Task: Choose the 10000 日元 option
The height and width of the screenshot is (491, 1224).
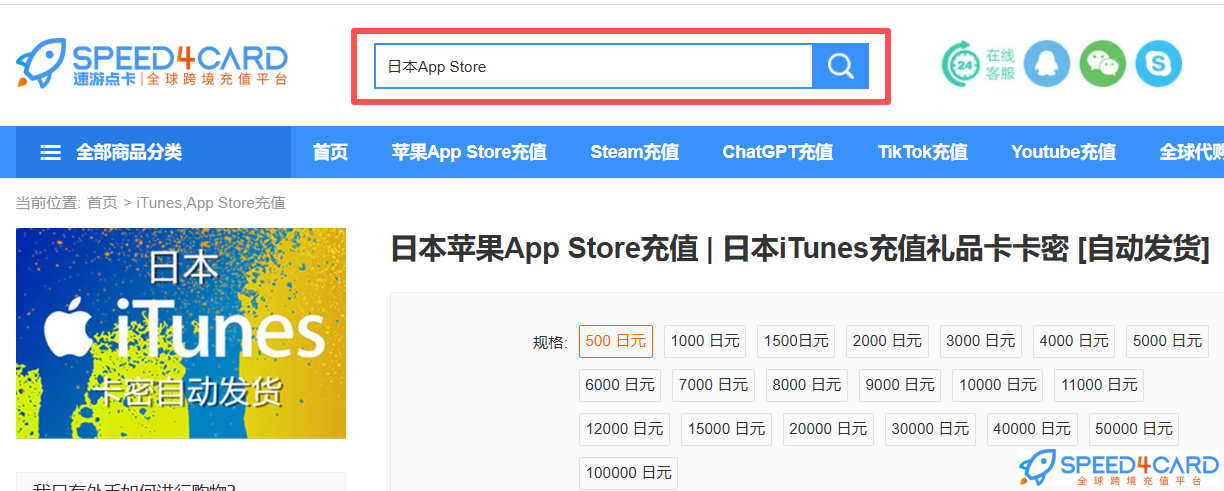Action: click(997, 385)
